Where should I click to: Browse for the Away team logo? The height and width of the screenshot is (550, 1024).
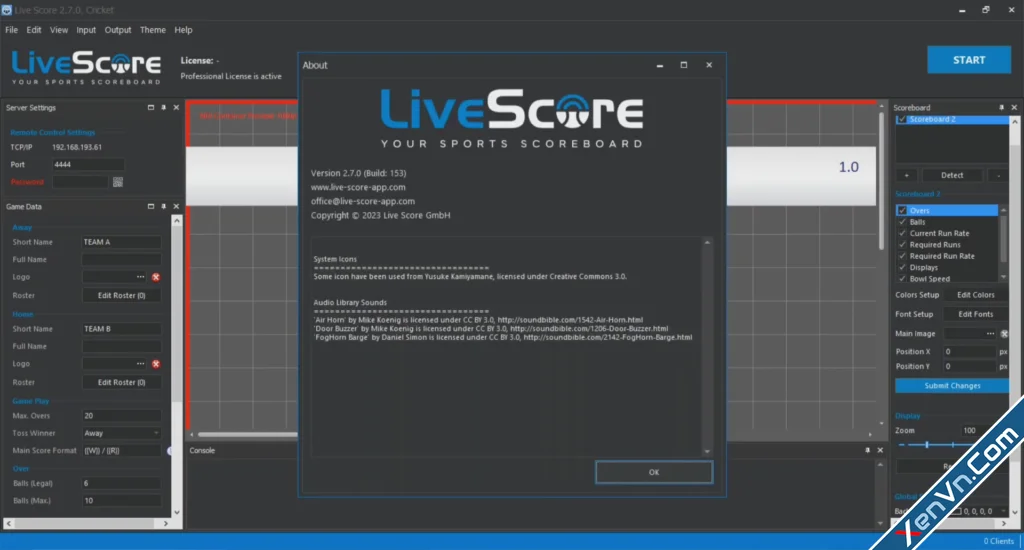coord(140,277)
